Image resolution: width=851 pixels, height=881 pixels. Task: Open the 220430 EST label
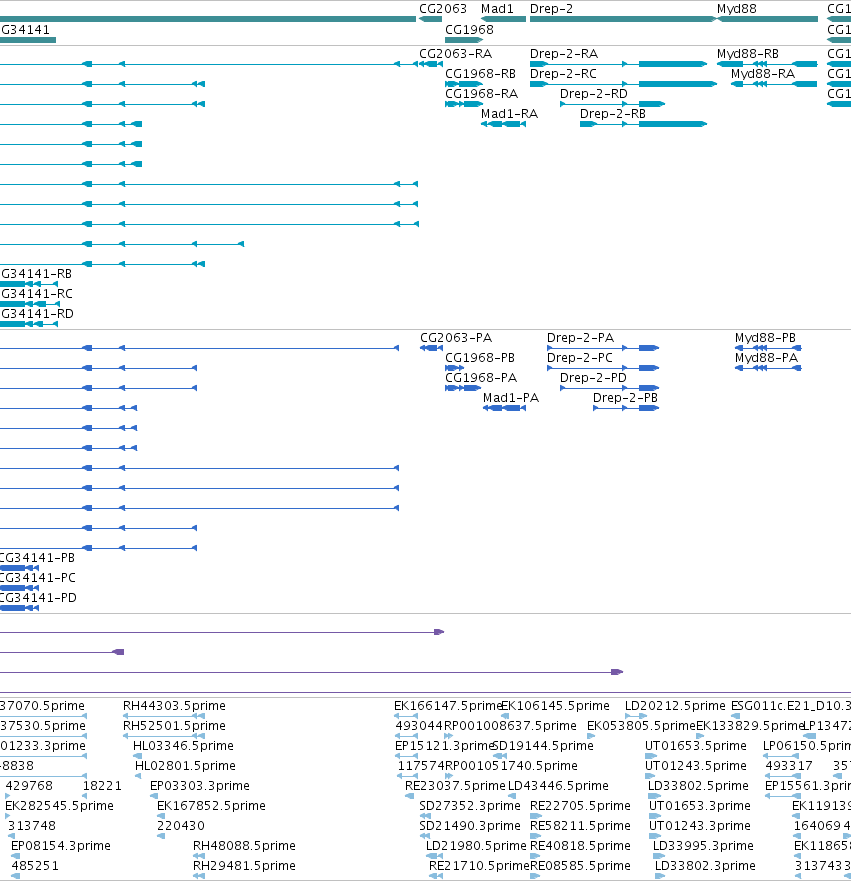(181, 826)
